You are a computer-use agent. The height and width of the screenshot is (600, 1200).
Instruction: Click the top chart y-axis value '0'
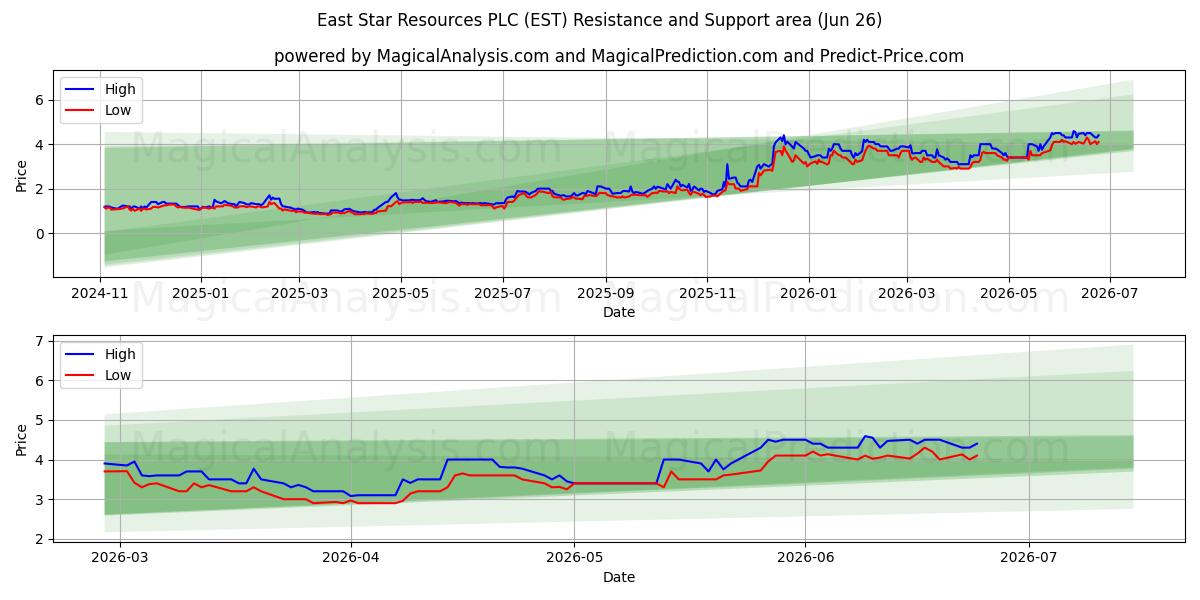[41, 234]
